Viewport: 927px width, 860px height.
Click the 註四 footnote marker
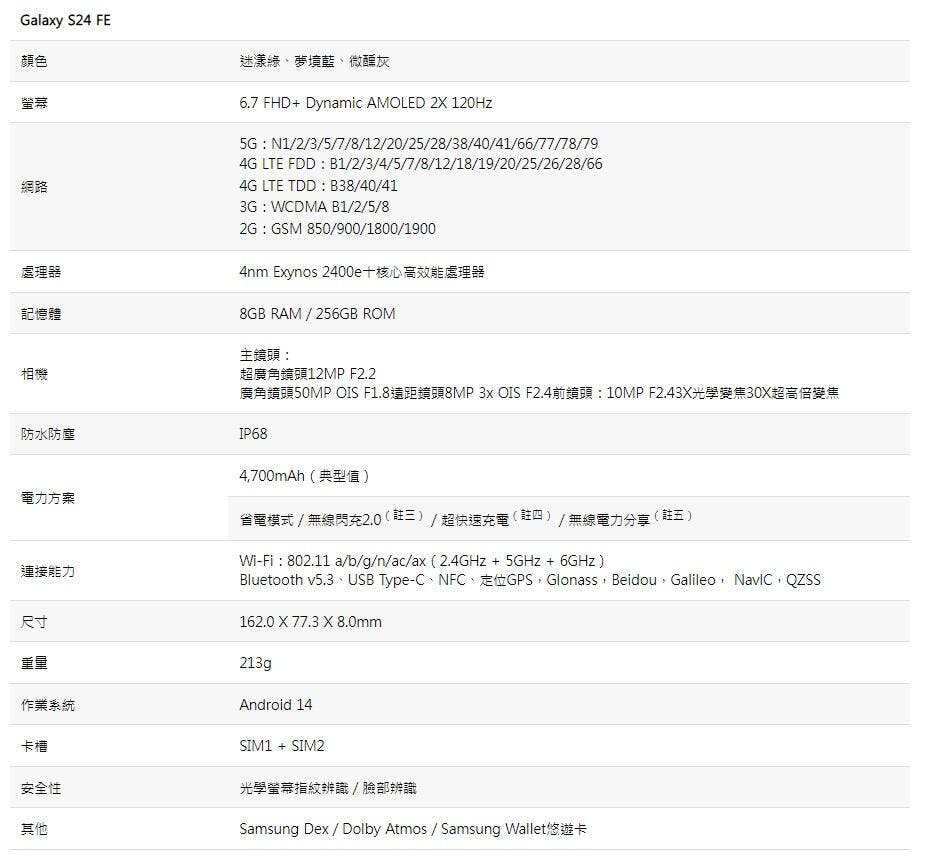coord(531,515)
